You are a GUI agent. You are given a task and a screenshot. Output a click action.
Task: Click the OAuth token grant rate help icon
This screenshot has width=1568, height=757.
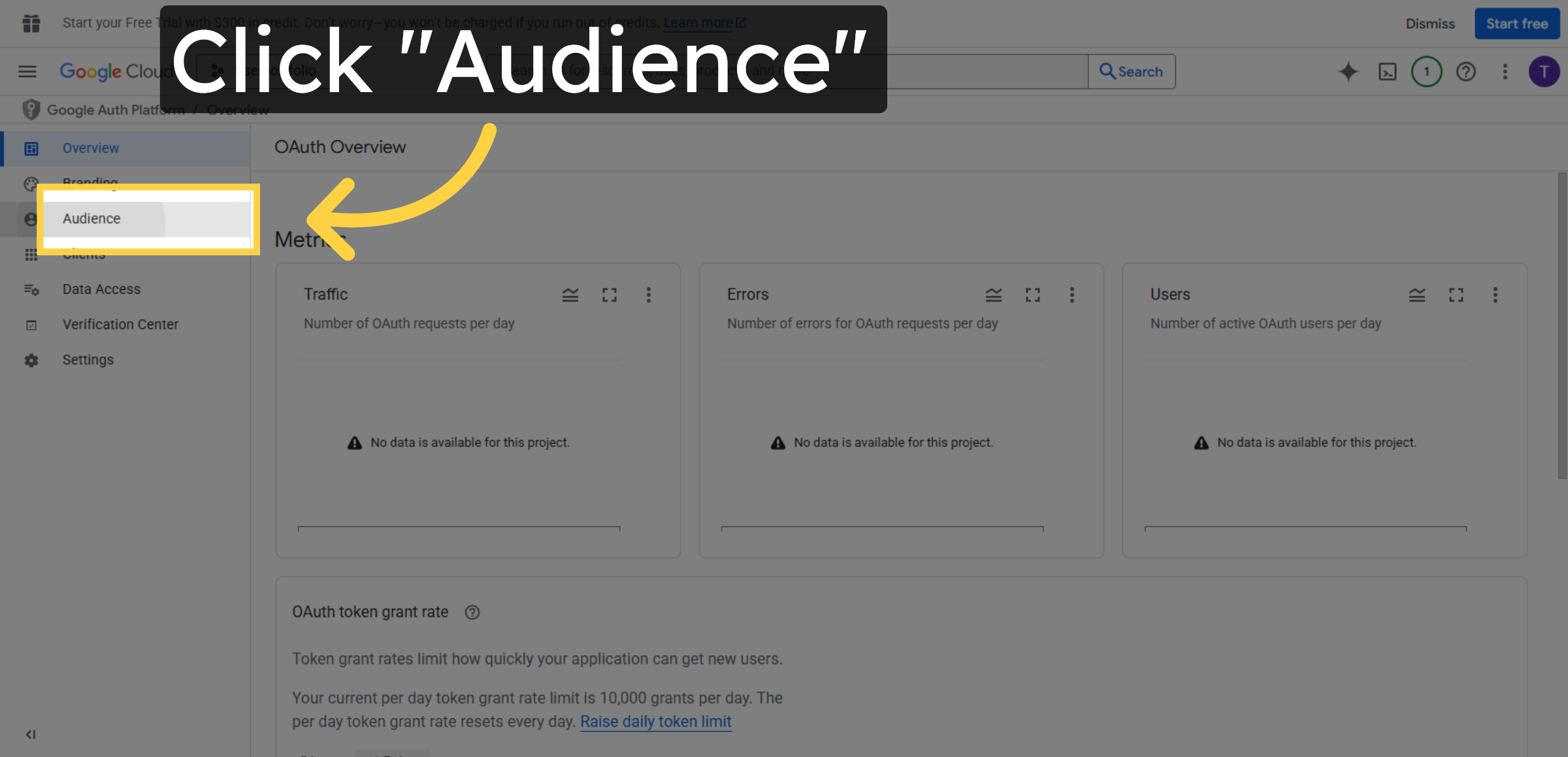pyautogui.click(x=472, y=612)
